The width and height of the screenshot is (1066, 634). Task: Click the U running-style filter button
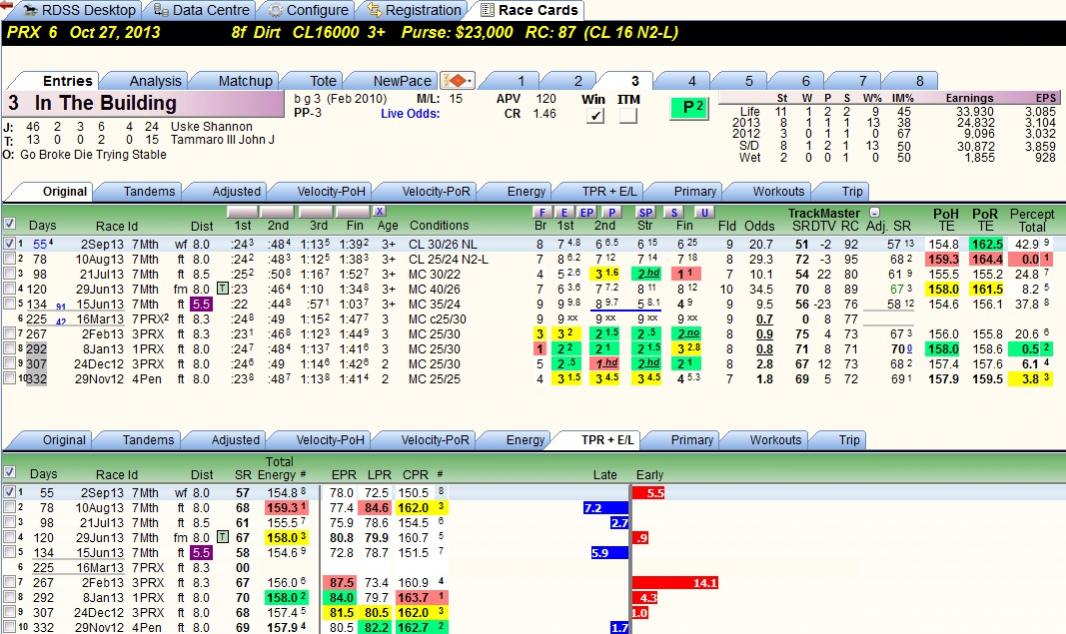pos(704,213)
